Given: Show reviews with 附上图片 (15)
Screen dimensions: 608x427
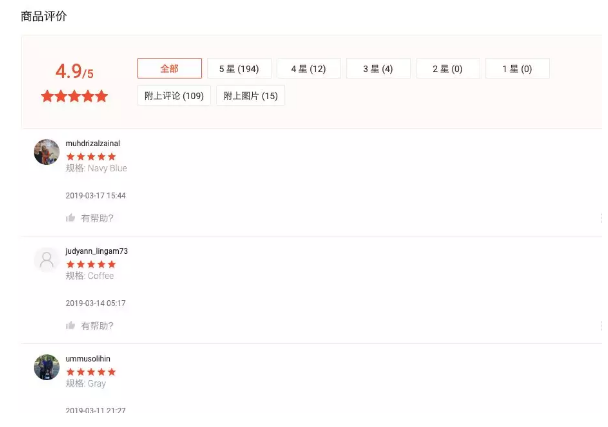Looking at the screenshot, I should pos(250,96).
